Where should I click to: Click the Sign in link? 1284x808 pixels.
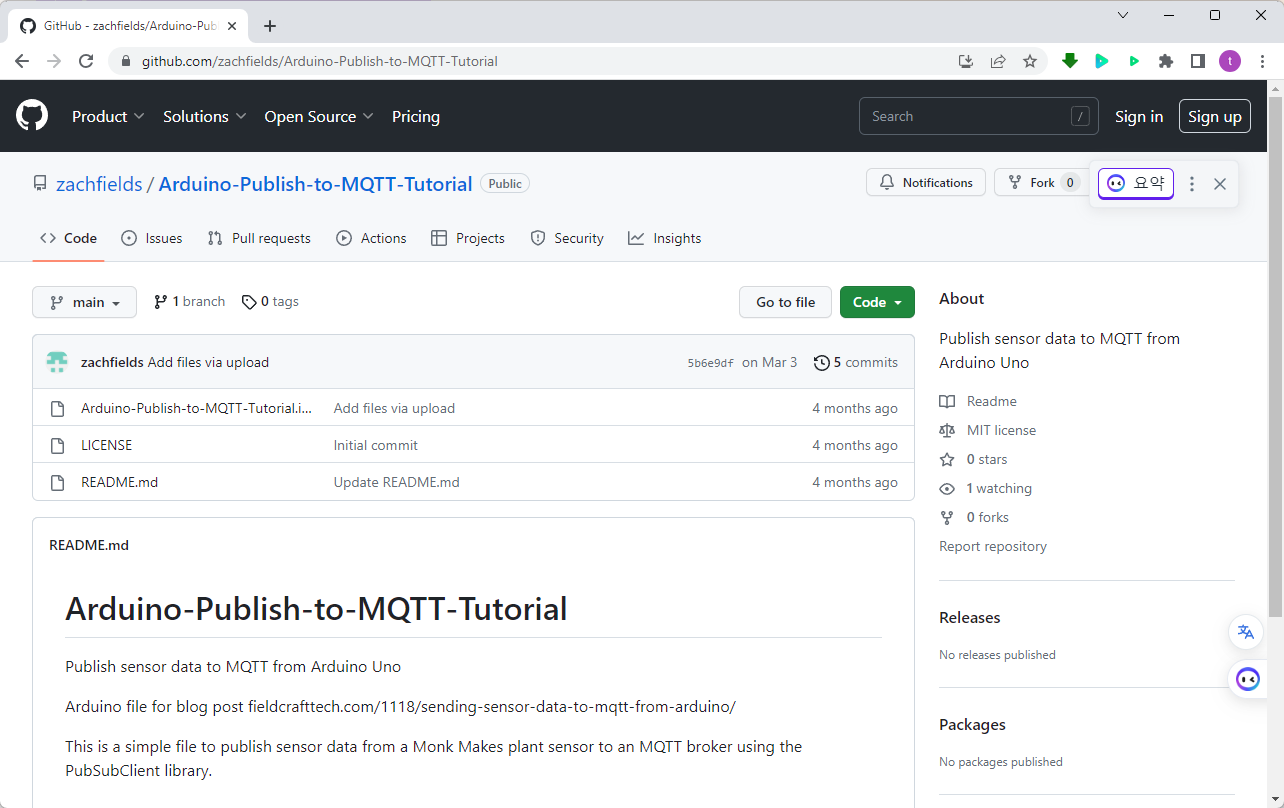[1139, 116]
